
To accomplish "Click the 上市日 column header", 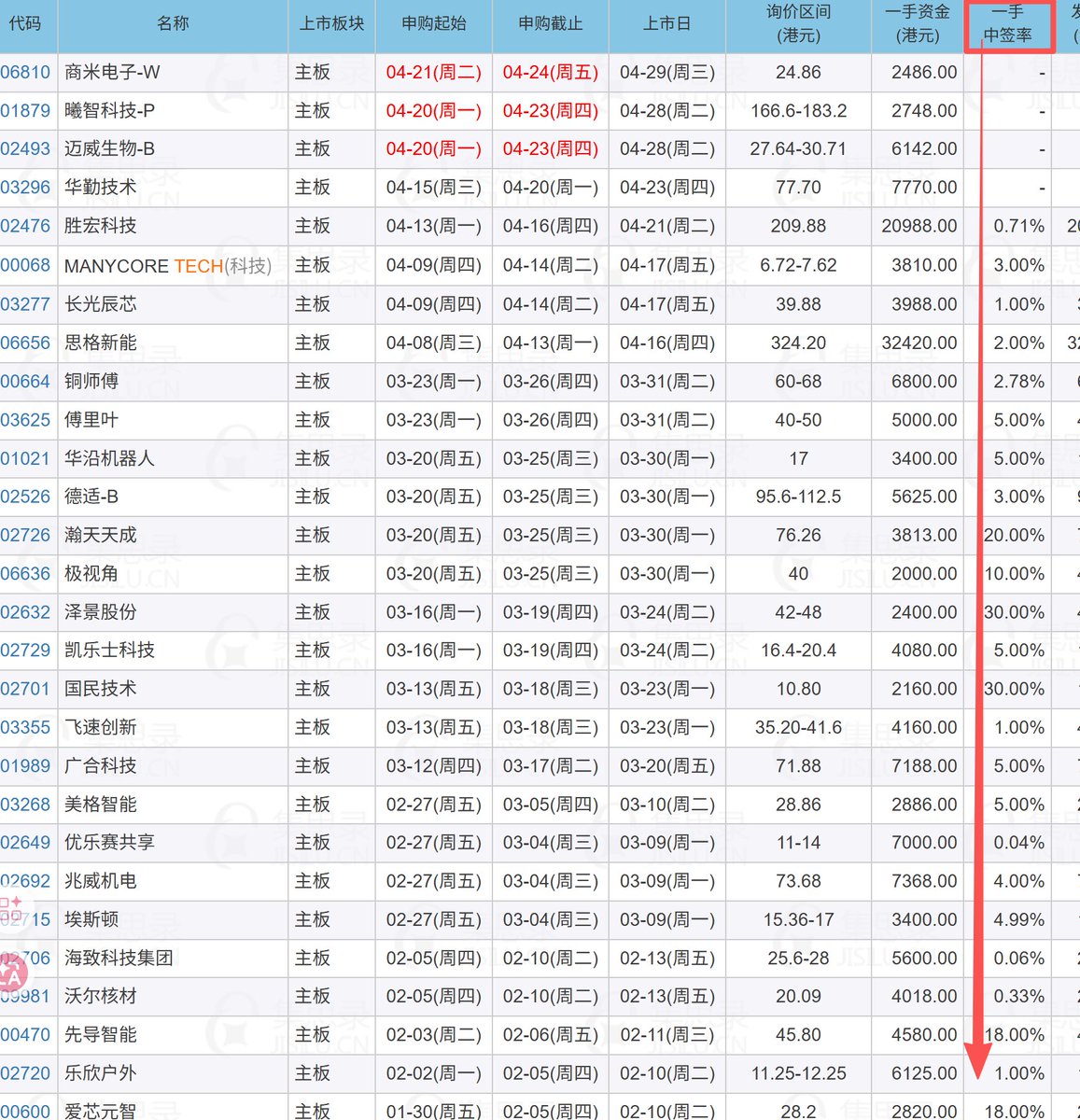I will point(666,25).
